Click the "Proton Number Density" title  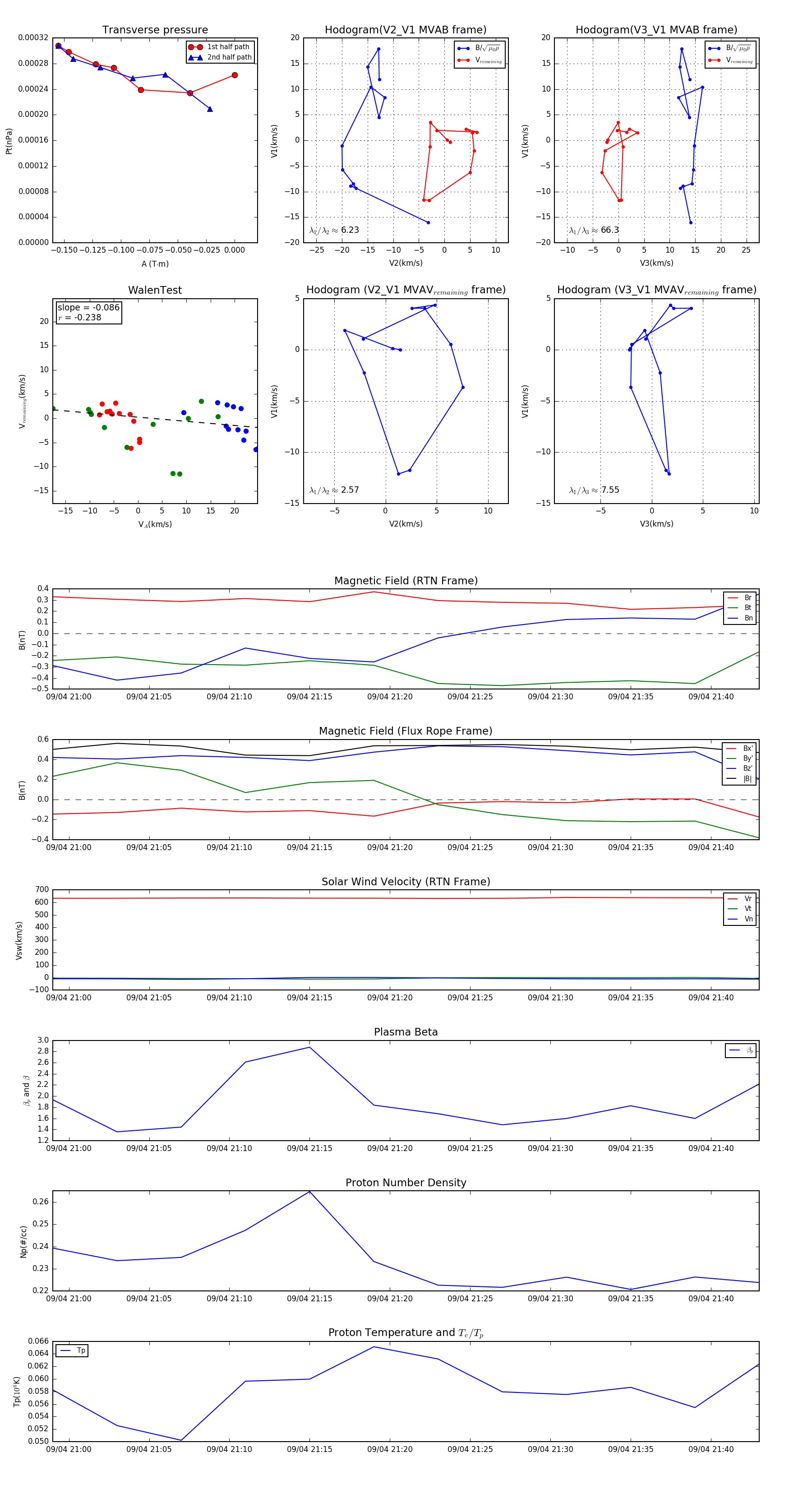(406, 1183)
